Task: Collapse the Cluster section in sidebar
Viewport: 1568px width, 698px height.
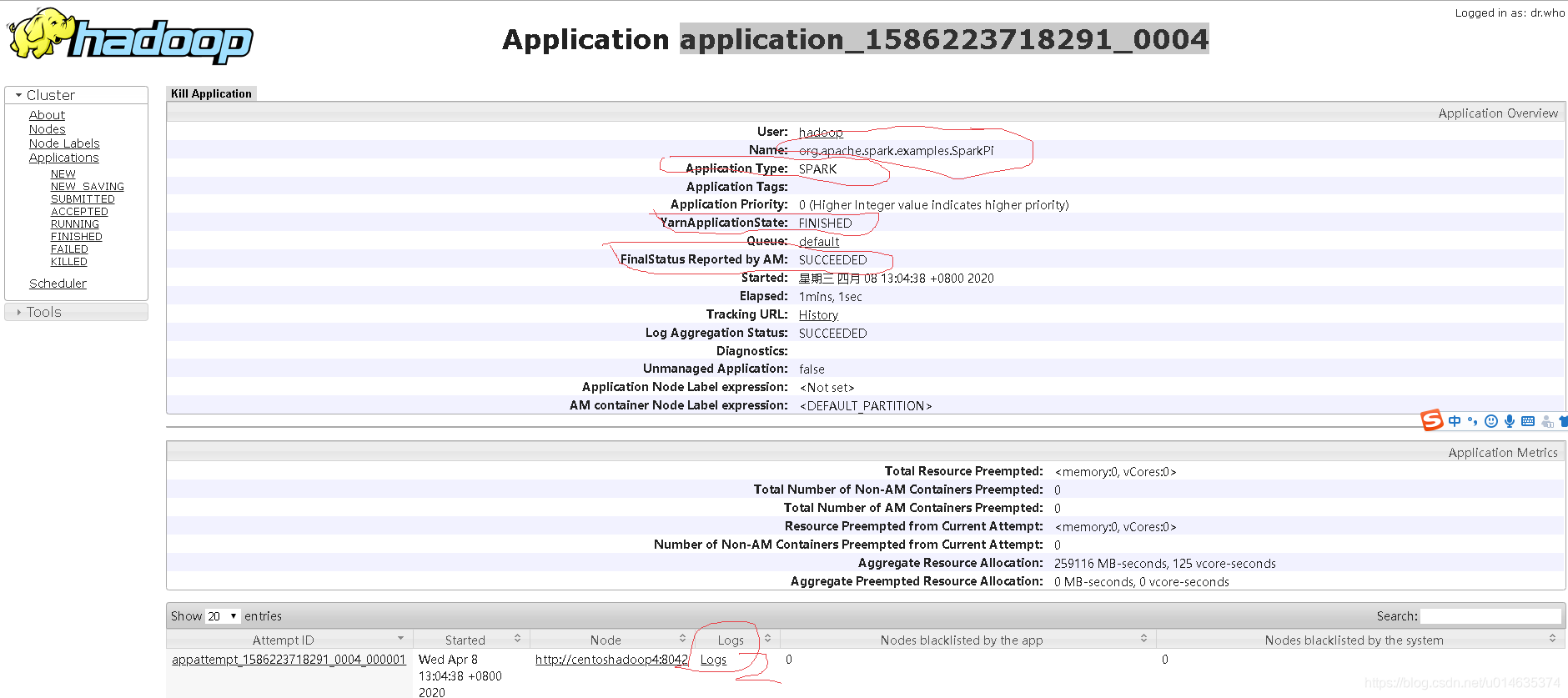Action: (76, 95)
